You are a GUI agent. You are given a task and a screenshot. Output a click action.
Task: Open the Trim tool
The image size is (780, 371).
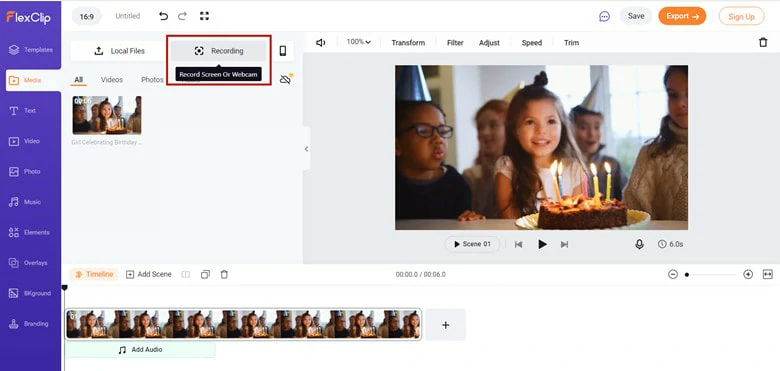[571, 43]
